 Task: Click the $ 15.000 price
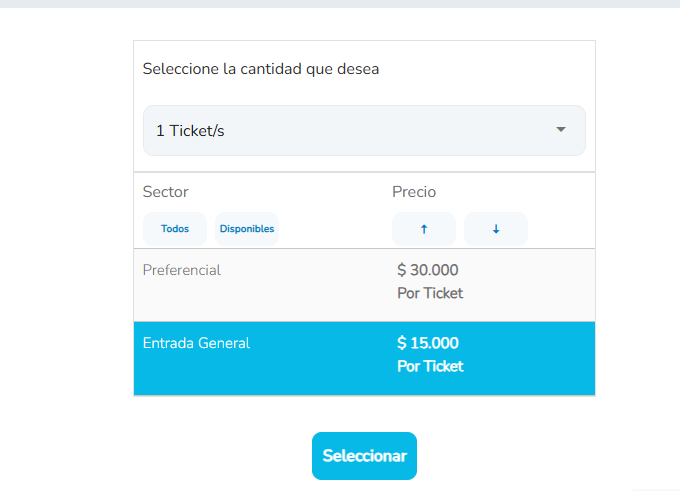point(428,343)
